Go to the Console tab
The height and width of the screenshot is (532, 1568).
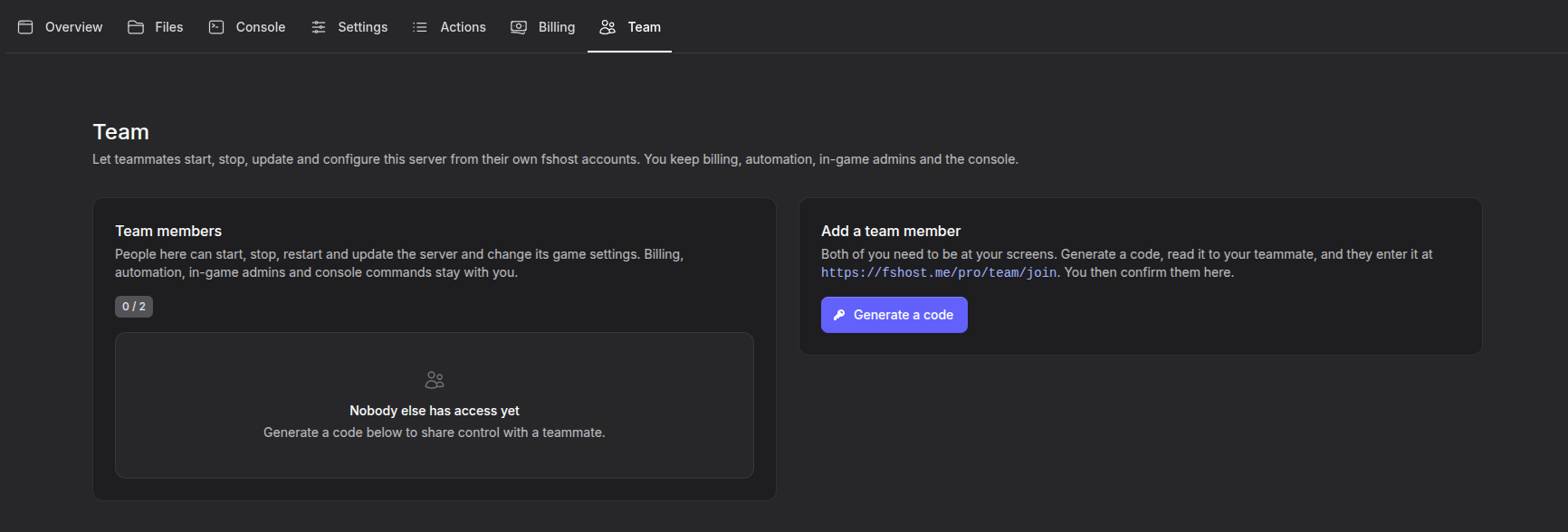coord(247,27)
